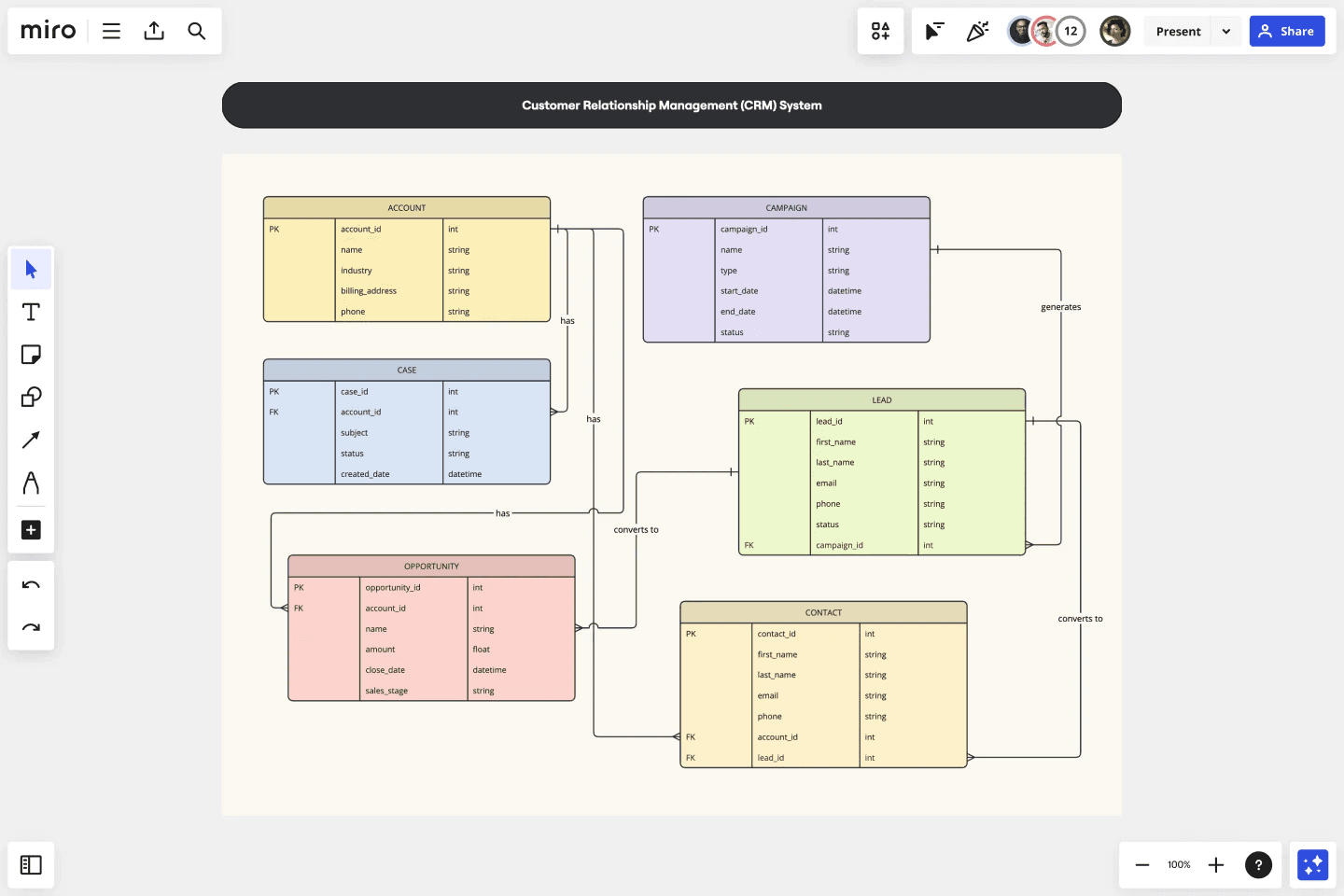
Task: Select the cursor pointer tool
Action: click(x=31, y=270)
